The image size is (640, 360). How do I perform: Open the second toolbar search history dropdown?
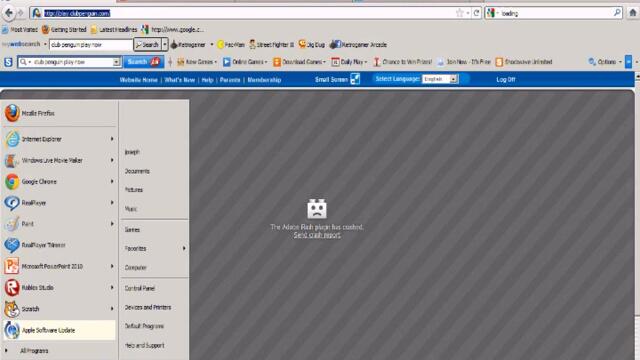[x=117, y=62]
